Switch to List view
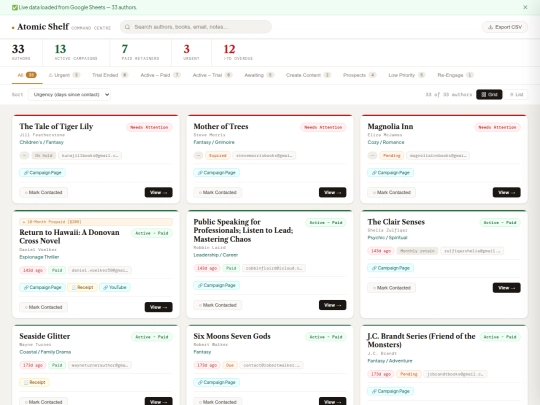540x405 pixels. point(516,94)
